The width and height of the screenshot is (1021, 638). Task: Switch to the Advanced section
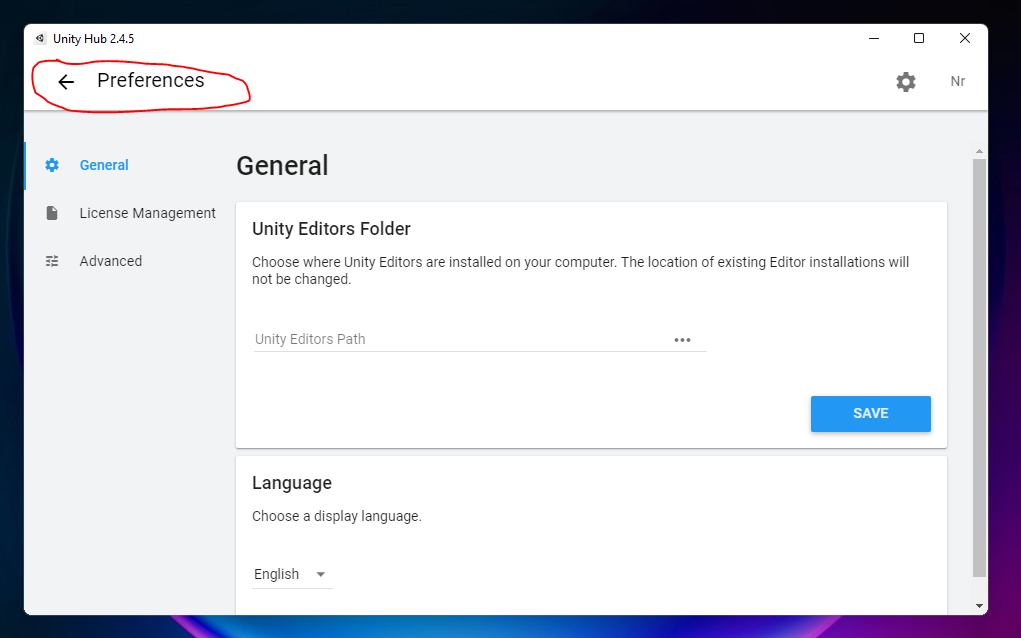pyautogui.click(x=111, y=261)
